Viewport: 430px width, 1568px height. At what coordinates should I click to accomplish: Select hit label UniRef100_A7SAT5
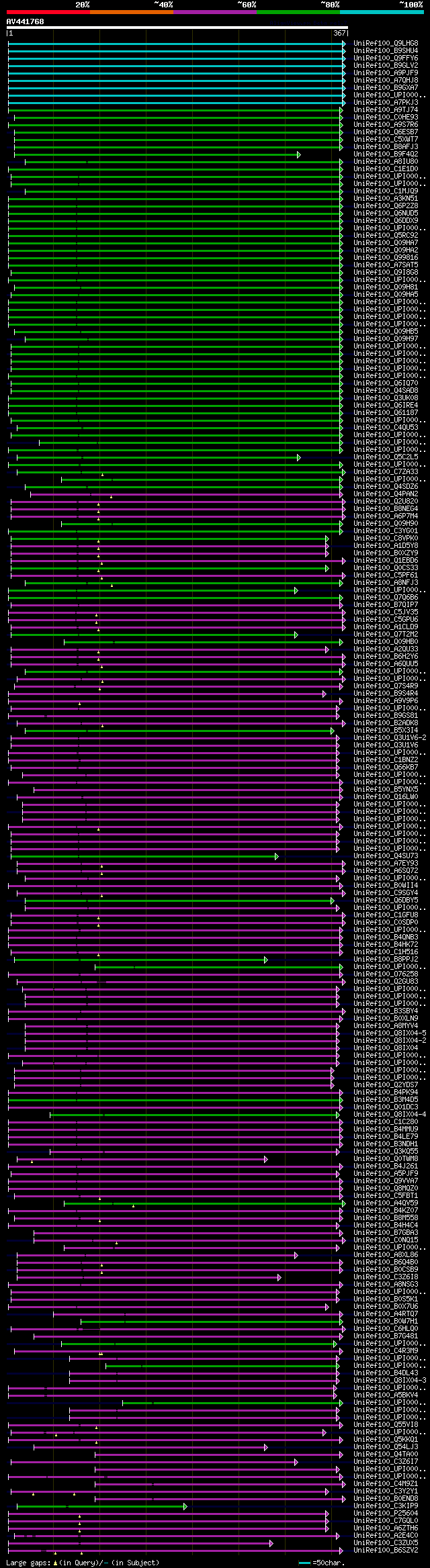[386, 265]
